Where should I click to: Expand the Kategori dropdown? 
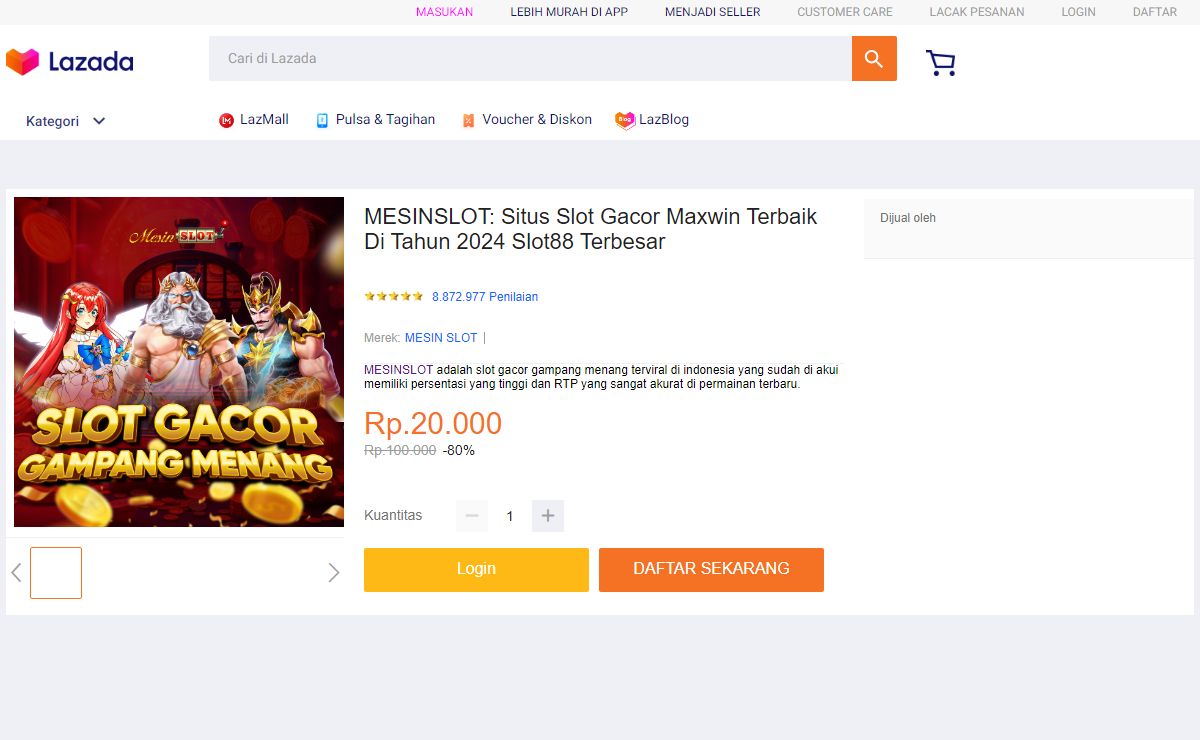pos(66,121)
